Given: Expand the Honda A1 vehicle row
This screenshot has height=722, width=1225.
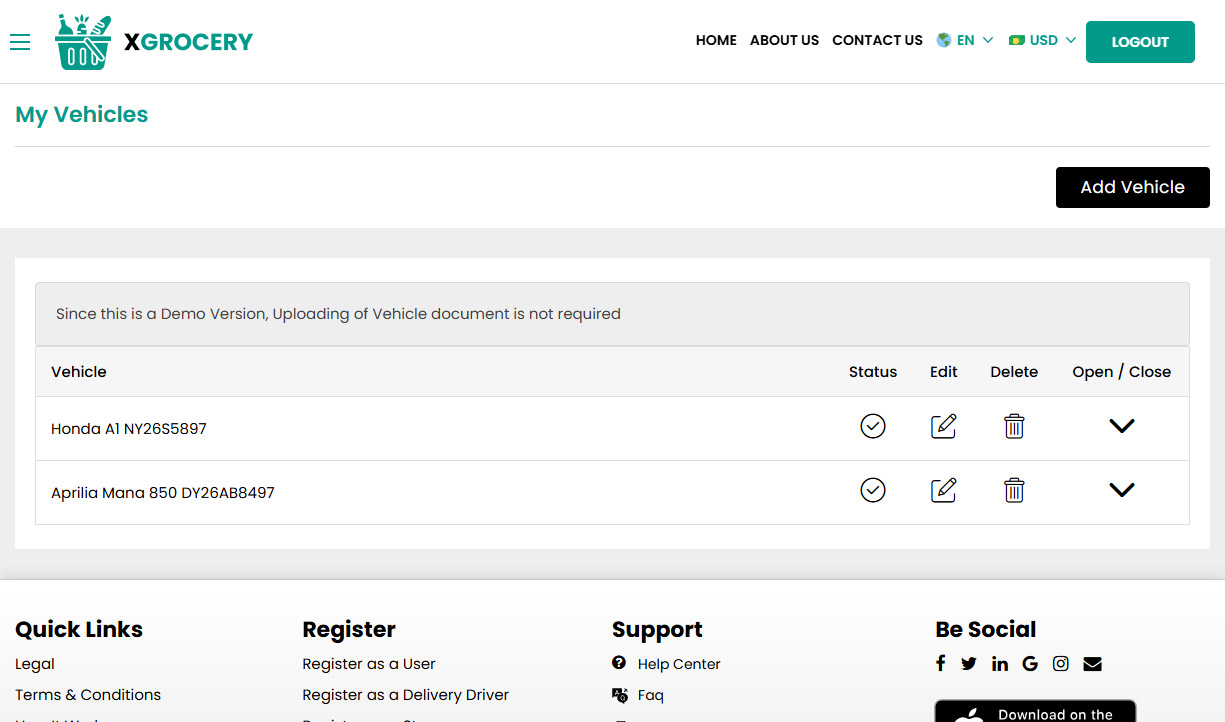Looking at the screenshot, I should click(1122, 426).
